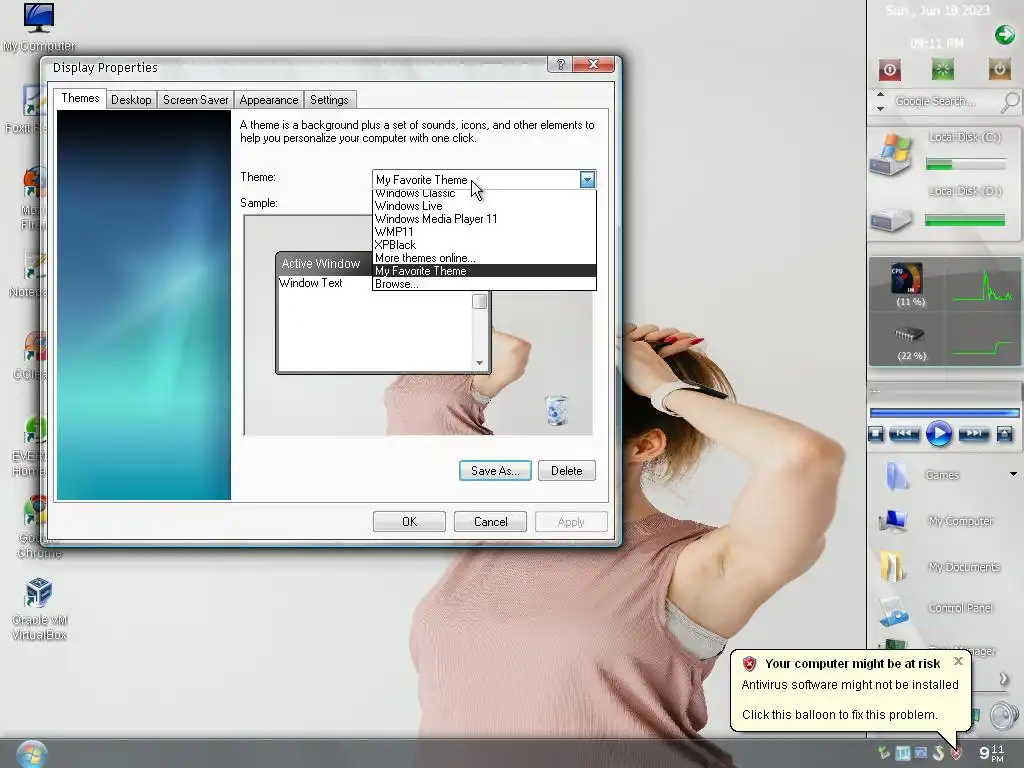Click the Safely Remove Hardware tray icon

tap(884, 753)
